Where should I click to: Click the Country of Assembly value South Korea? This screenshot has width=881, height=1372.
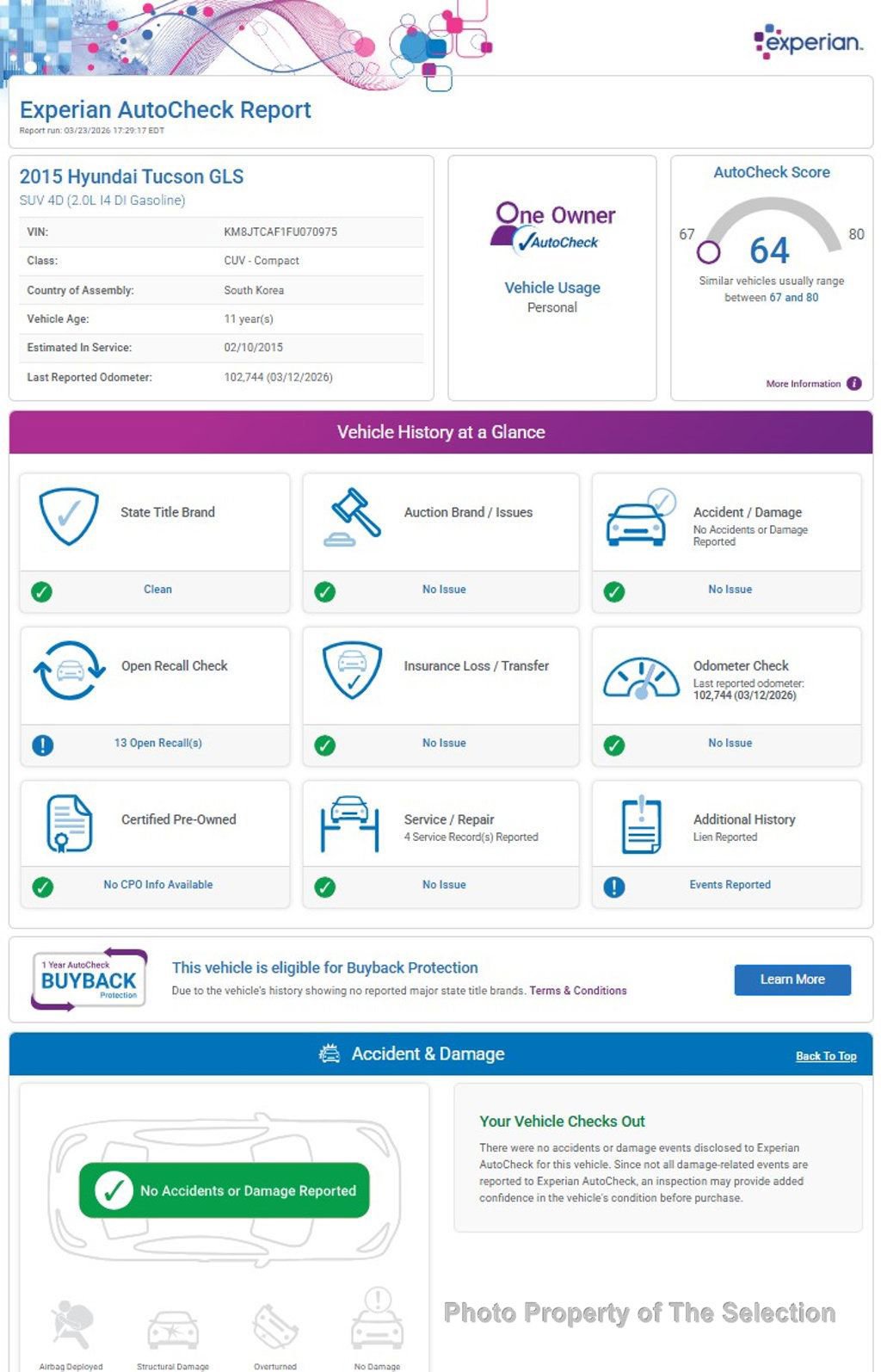254,290
